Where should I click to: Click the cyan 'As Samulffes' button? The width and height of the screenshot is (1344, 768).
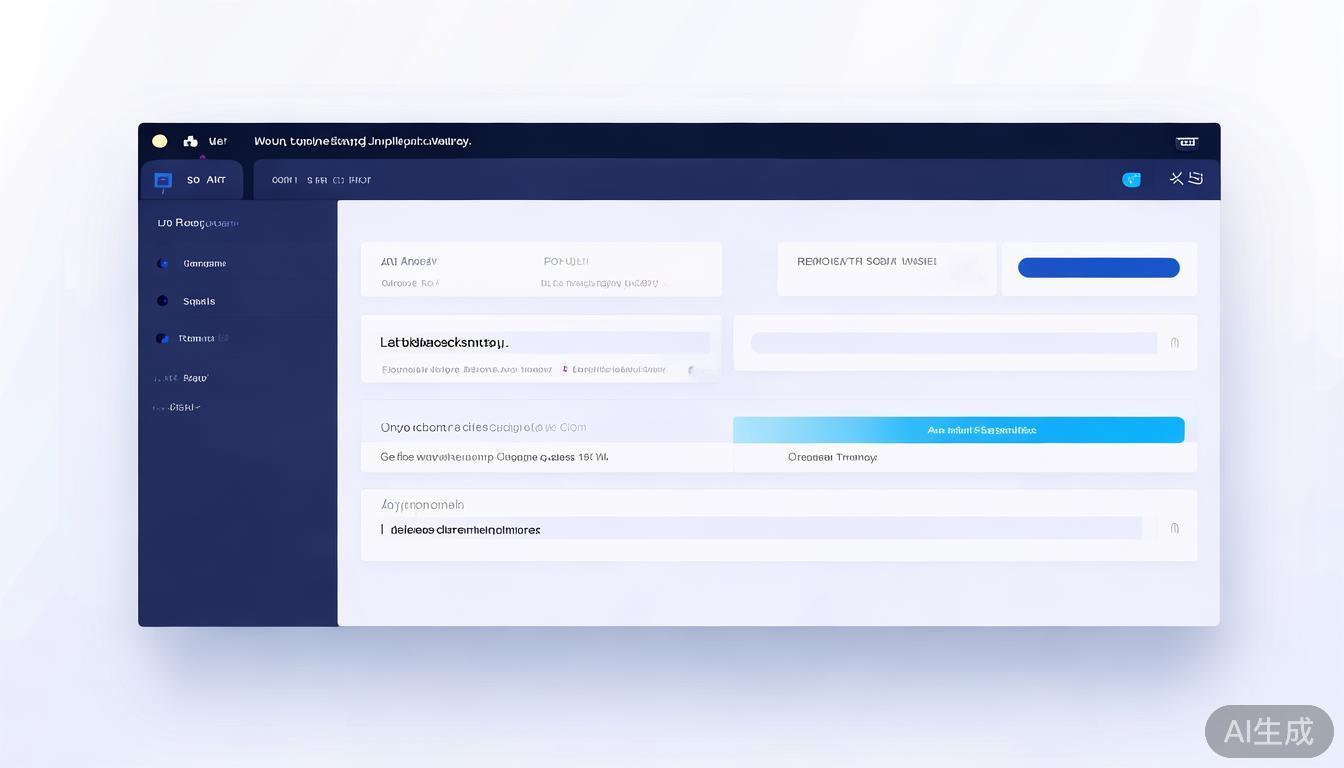point(959,429)
